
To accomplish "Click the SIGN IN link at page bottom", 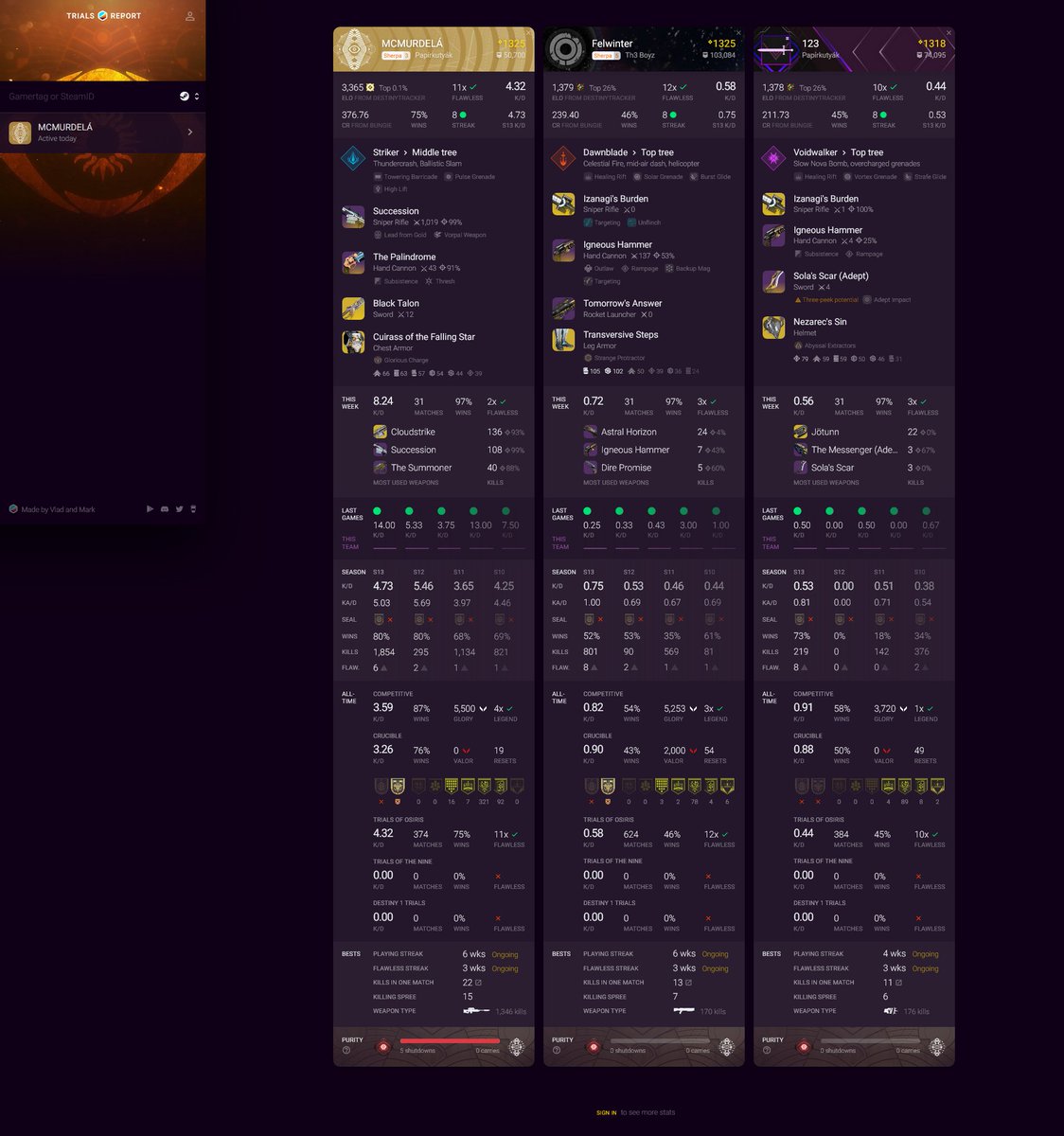I will pyautogui.click(x=607, y=1112).
